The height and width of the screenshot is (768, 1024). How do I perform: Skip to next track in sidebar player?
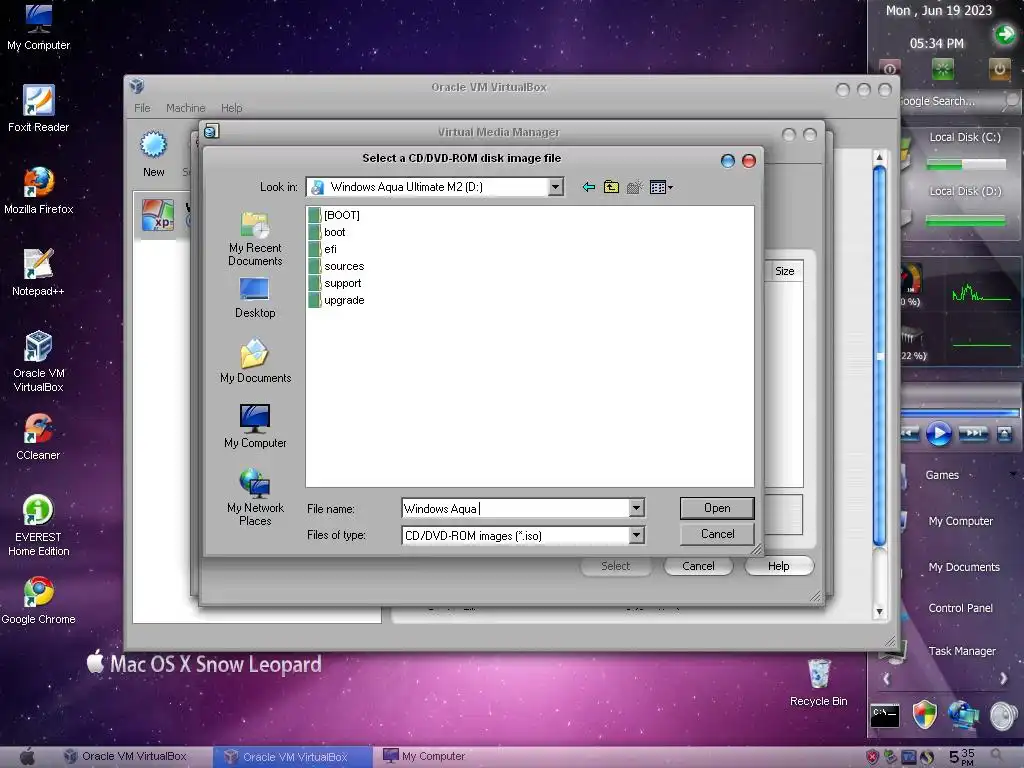coord(973,434)
